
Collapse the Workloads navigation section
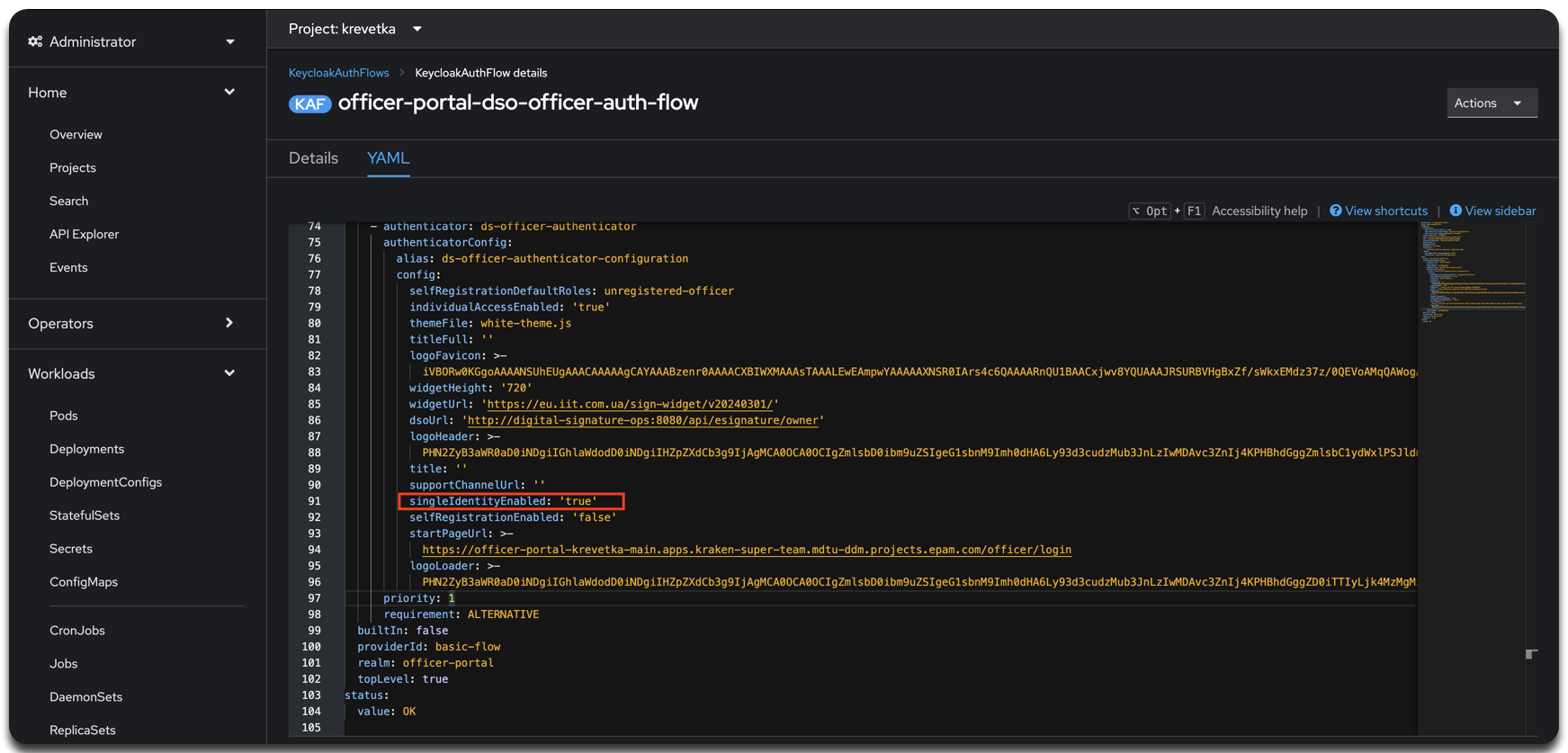tap(132, 373)
